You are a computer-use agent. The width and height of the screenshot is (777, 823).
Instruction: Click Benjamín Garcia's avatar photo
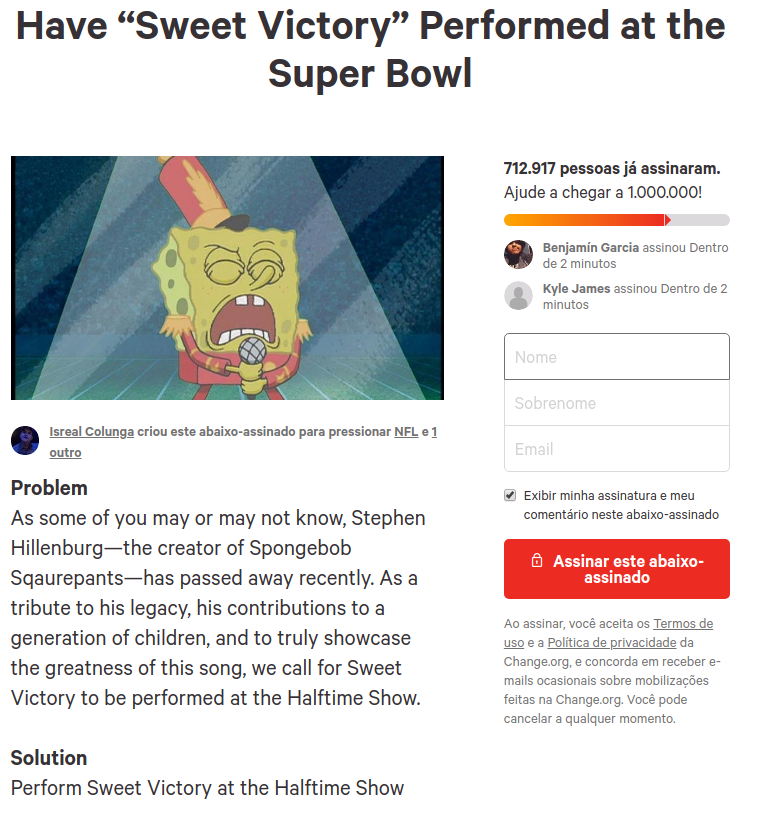point(518,255)
